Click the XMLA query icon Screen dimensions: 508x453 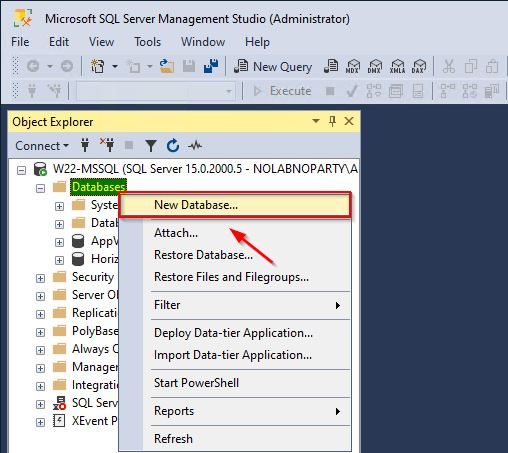(397, 66)
